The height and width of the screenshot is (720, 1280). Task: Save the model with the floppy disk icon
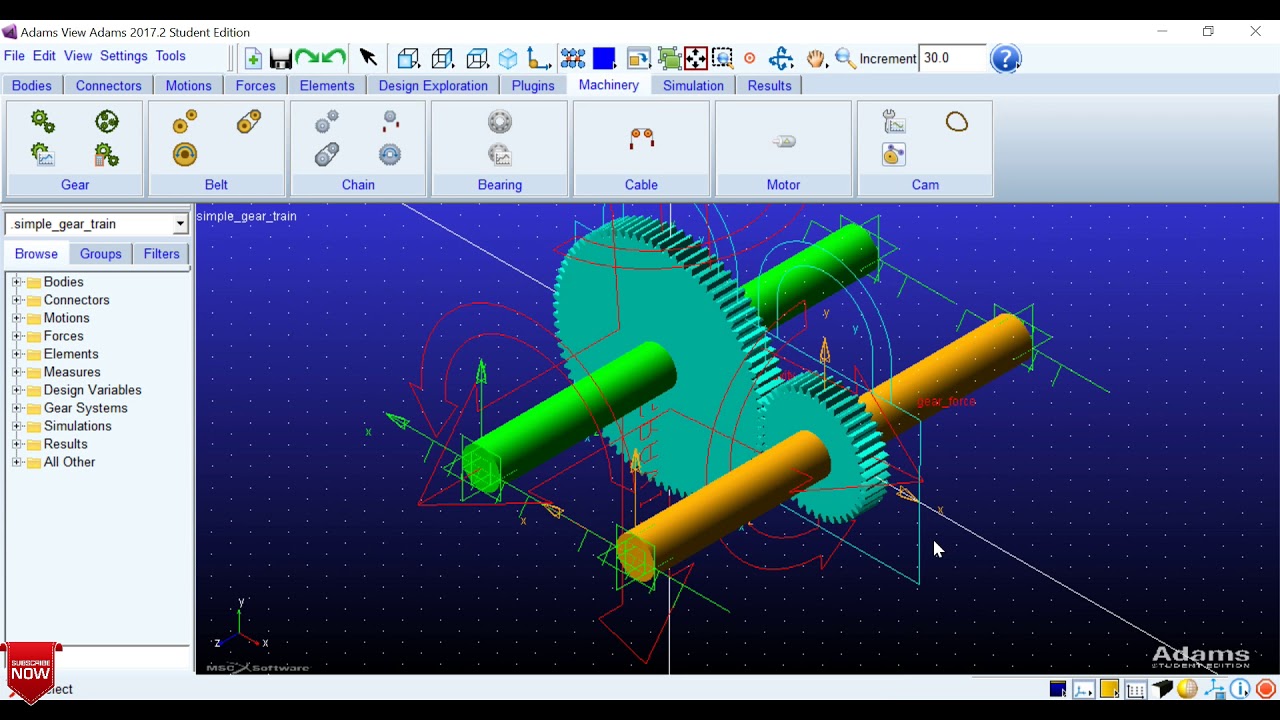281,59
